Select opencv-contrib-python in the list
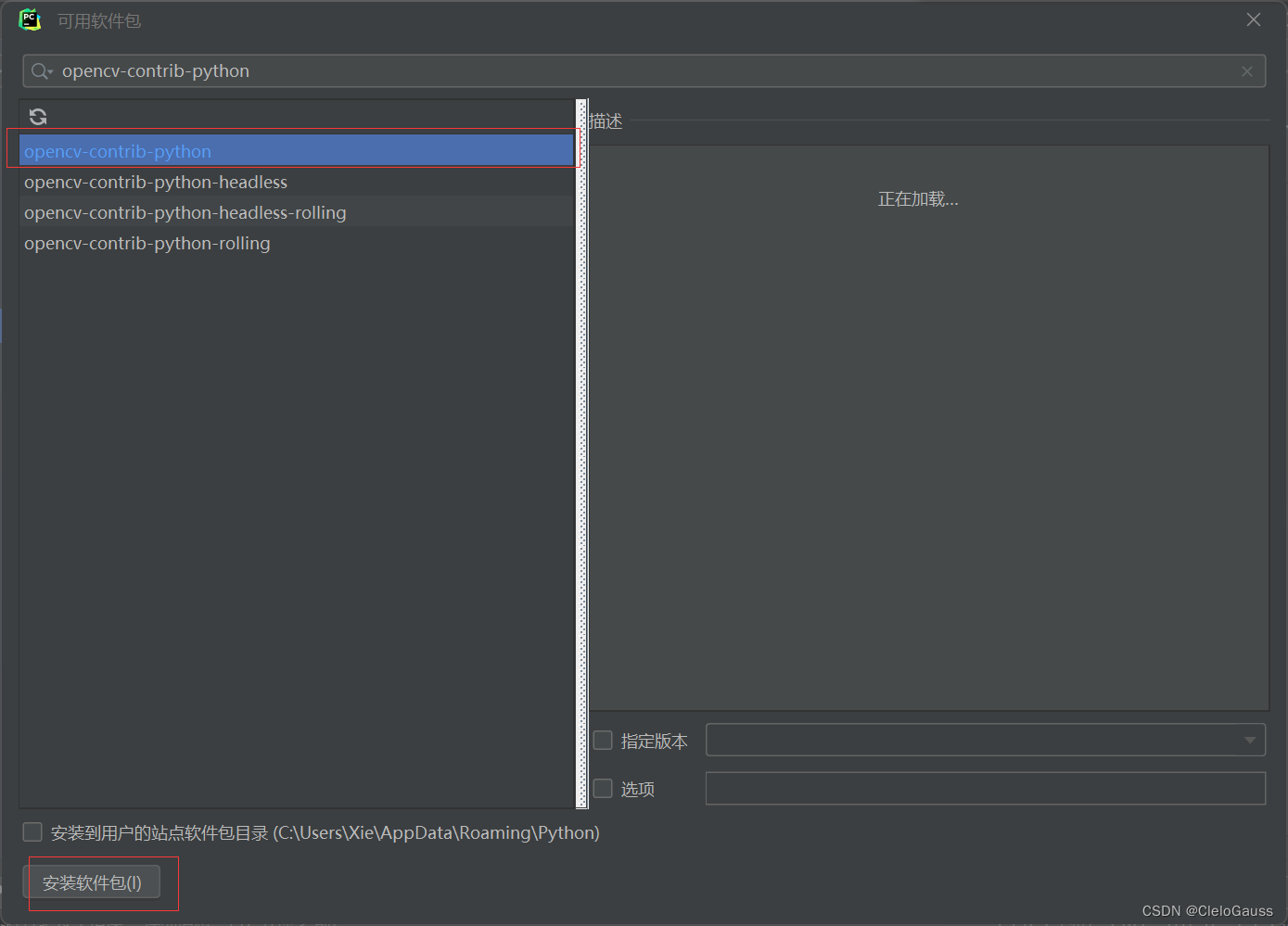1288x926 pixels. (x=297, y=151)
